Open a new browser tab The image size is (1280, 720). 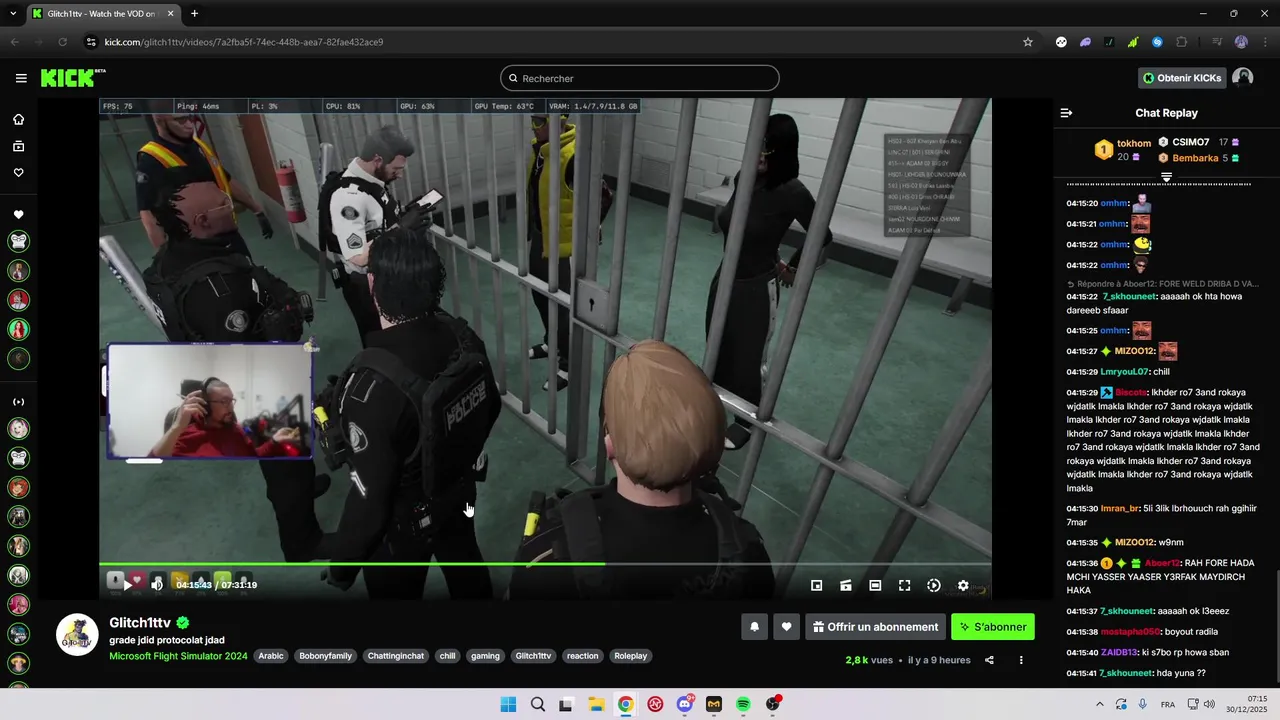tap(194, 14)
